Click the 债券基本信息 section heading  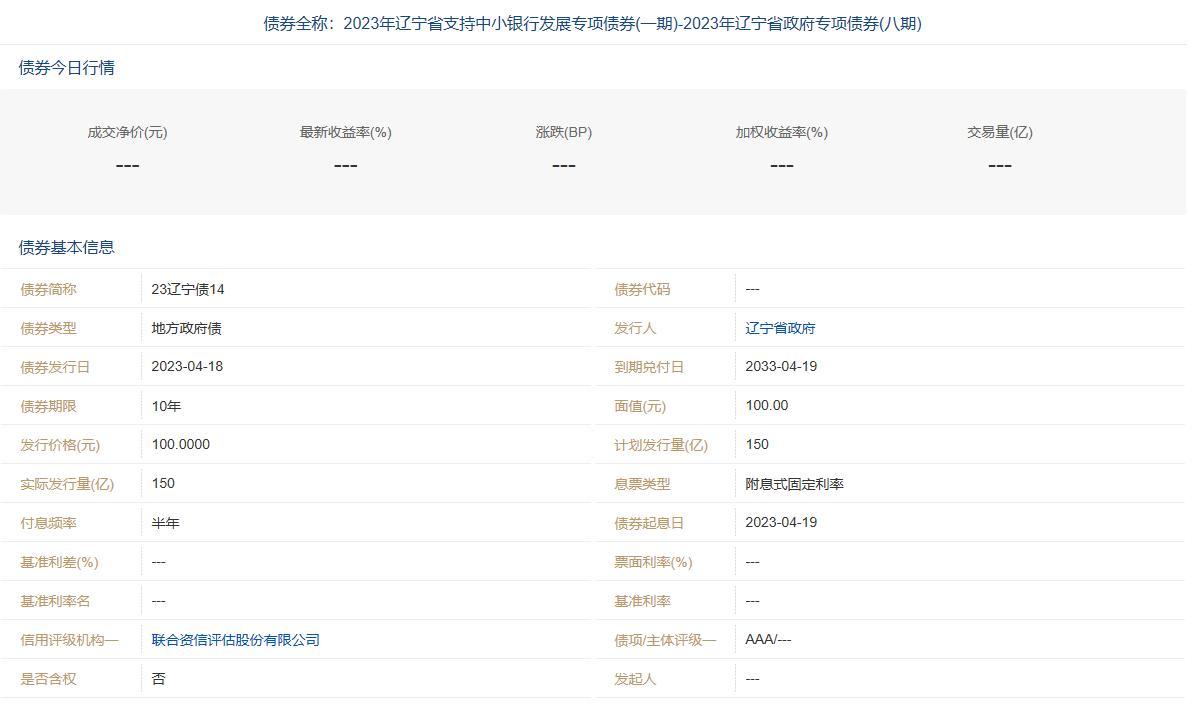[x=66, y=248]
